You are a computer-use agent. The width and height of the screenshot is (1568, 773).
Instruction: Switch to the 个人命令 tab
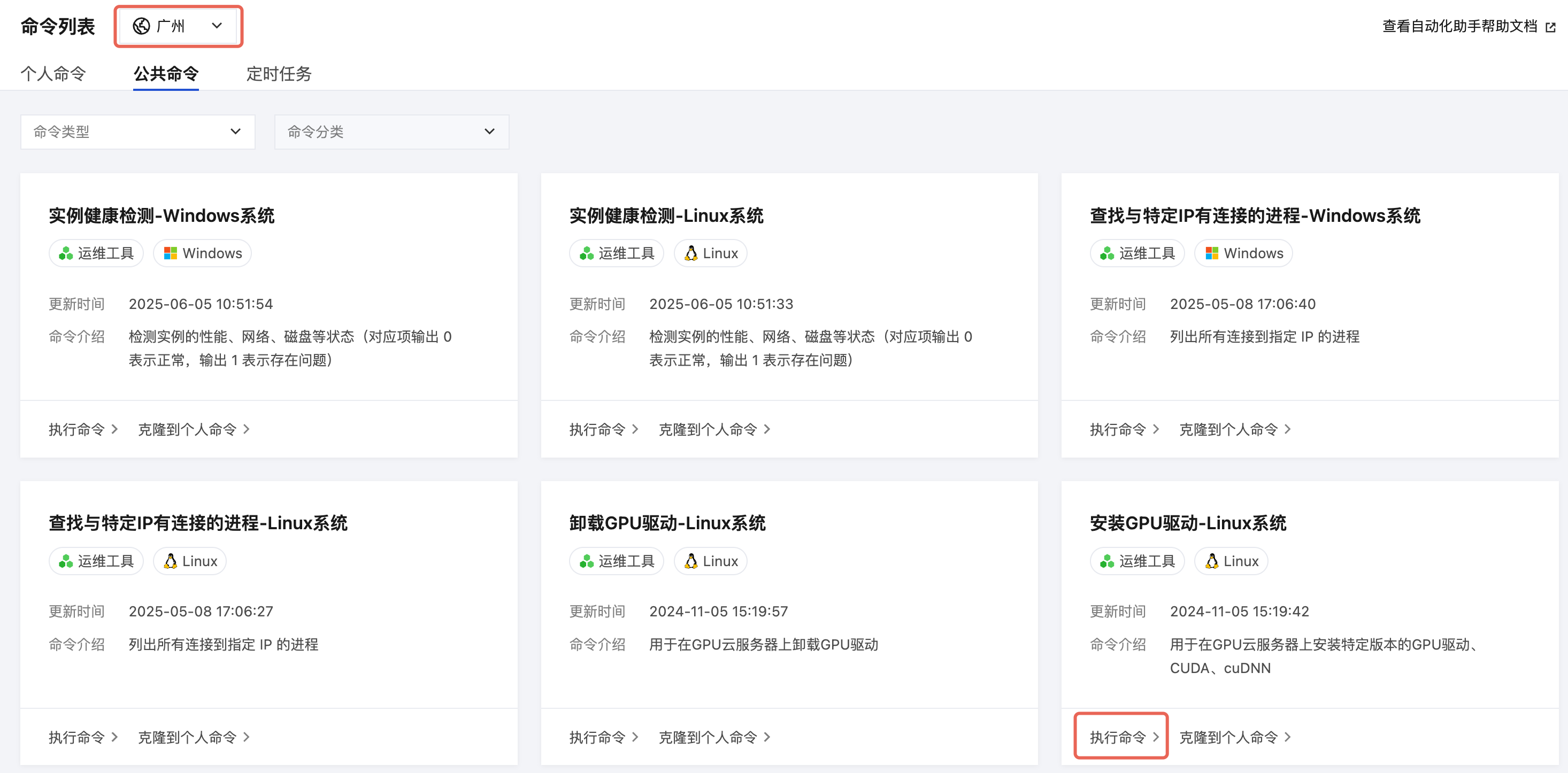tap(53, 74)
